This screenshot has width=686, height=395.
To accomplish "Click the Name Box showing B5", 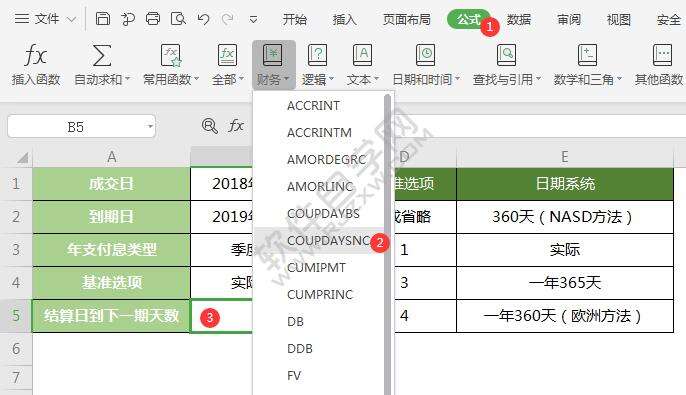I will coord(75,127).
